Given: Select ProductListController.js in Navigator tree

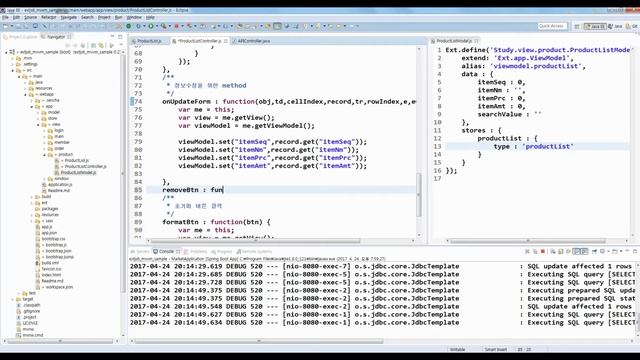Looking at the screenshot, I should tap(85, 167).
